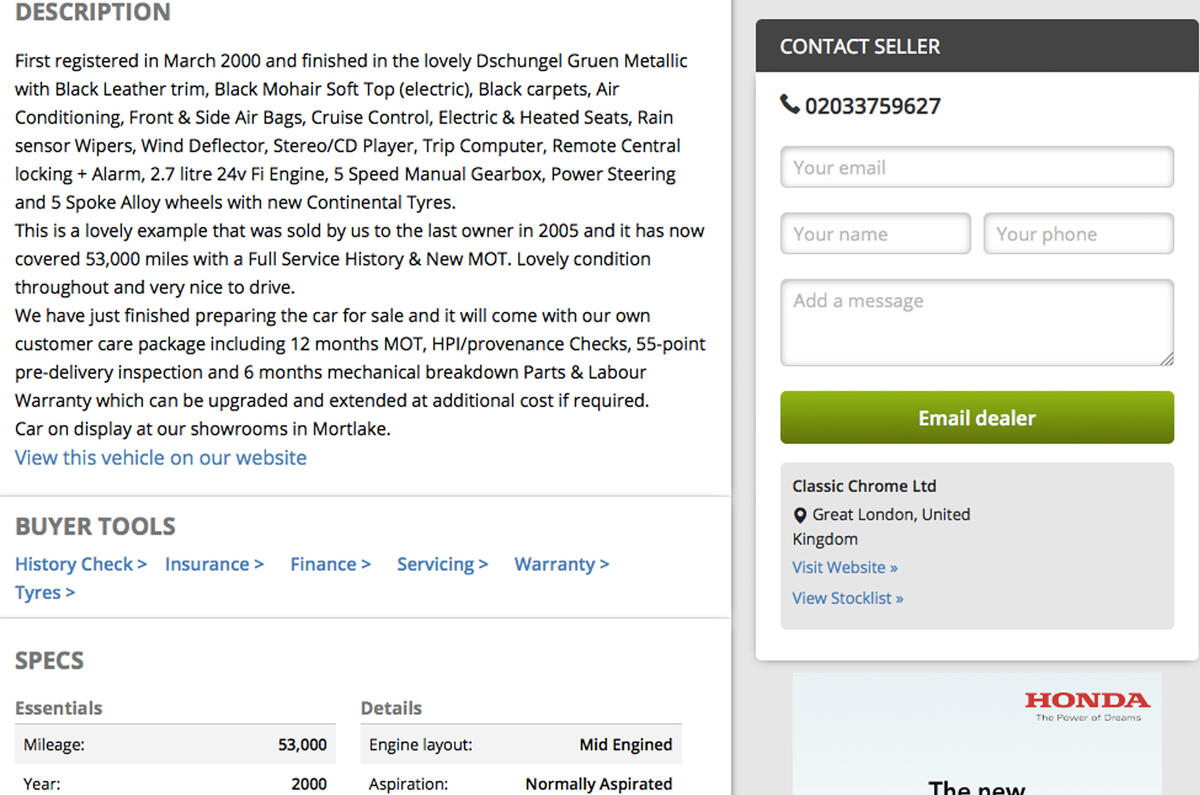The height and width of the screenshot is (795, 1200).
Task: Go to the Insurance buyer tool link
Action: 214,564
